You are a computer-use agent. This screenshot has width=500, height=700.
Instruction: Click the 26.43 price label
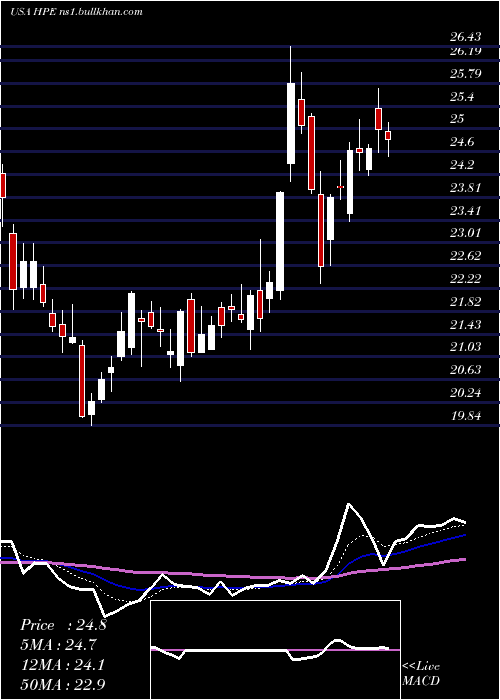point(466,37)
